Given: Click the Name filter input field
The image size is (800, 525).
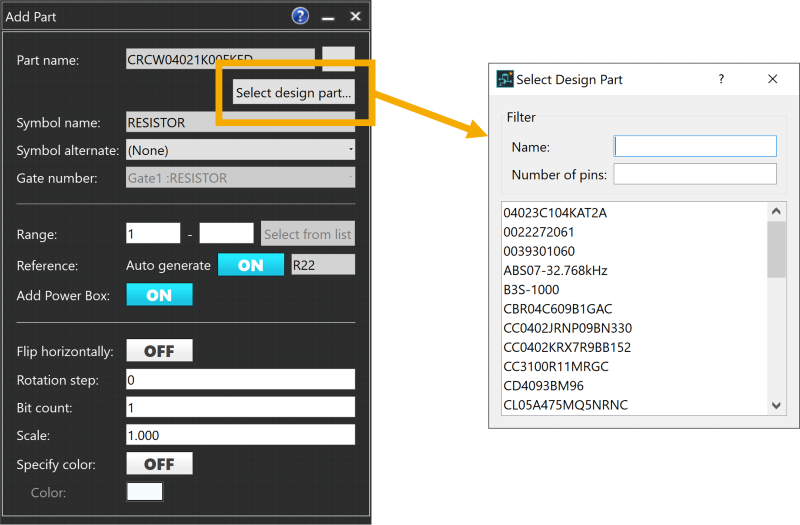Looking at the screenshot, I should coord(695,147).
